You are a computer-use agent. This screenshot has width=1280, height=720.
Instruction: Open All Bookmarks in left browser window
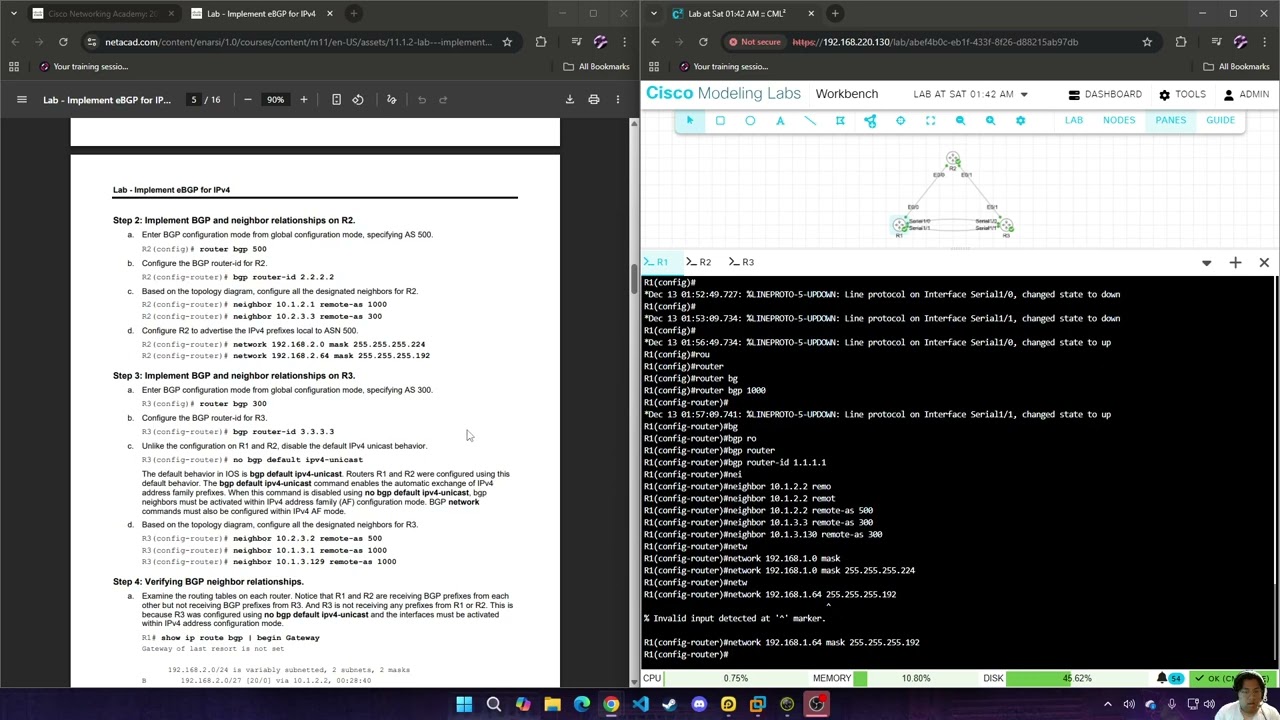596,66
